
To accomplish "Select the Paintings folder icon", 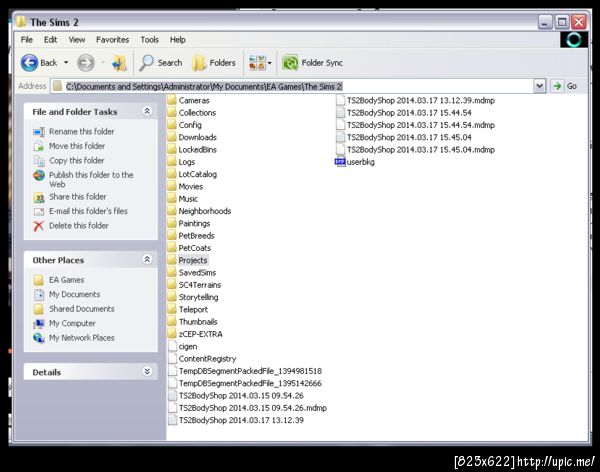I will (172, 223).
